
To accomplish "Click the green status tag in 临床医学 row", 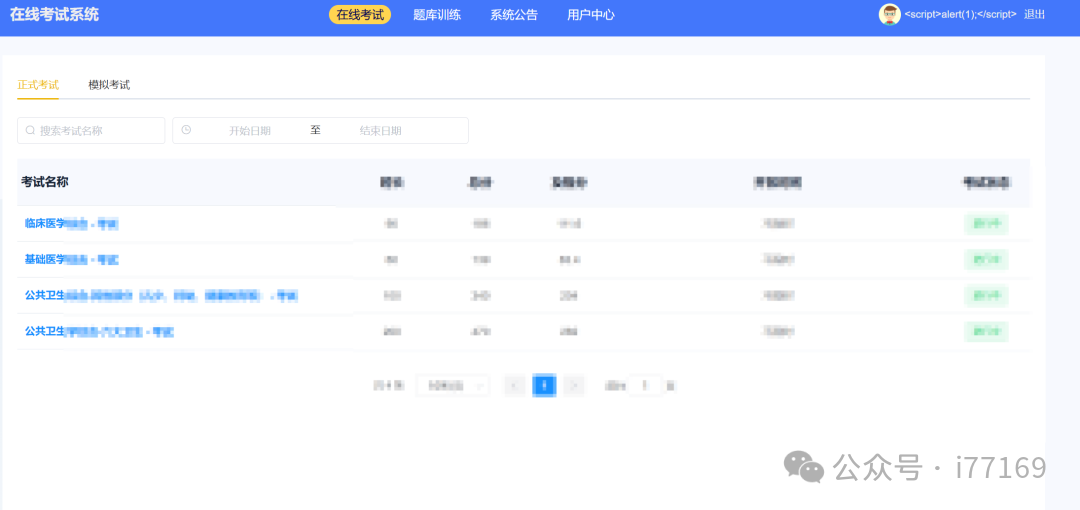I will [x=986, y=223].
